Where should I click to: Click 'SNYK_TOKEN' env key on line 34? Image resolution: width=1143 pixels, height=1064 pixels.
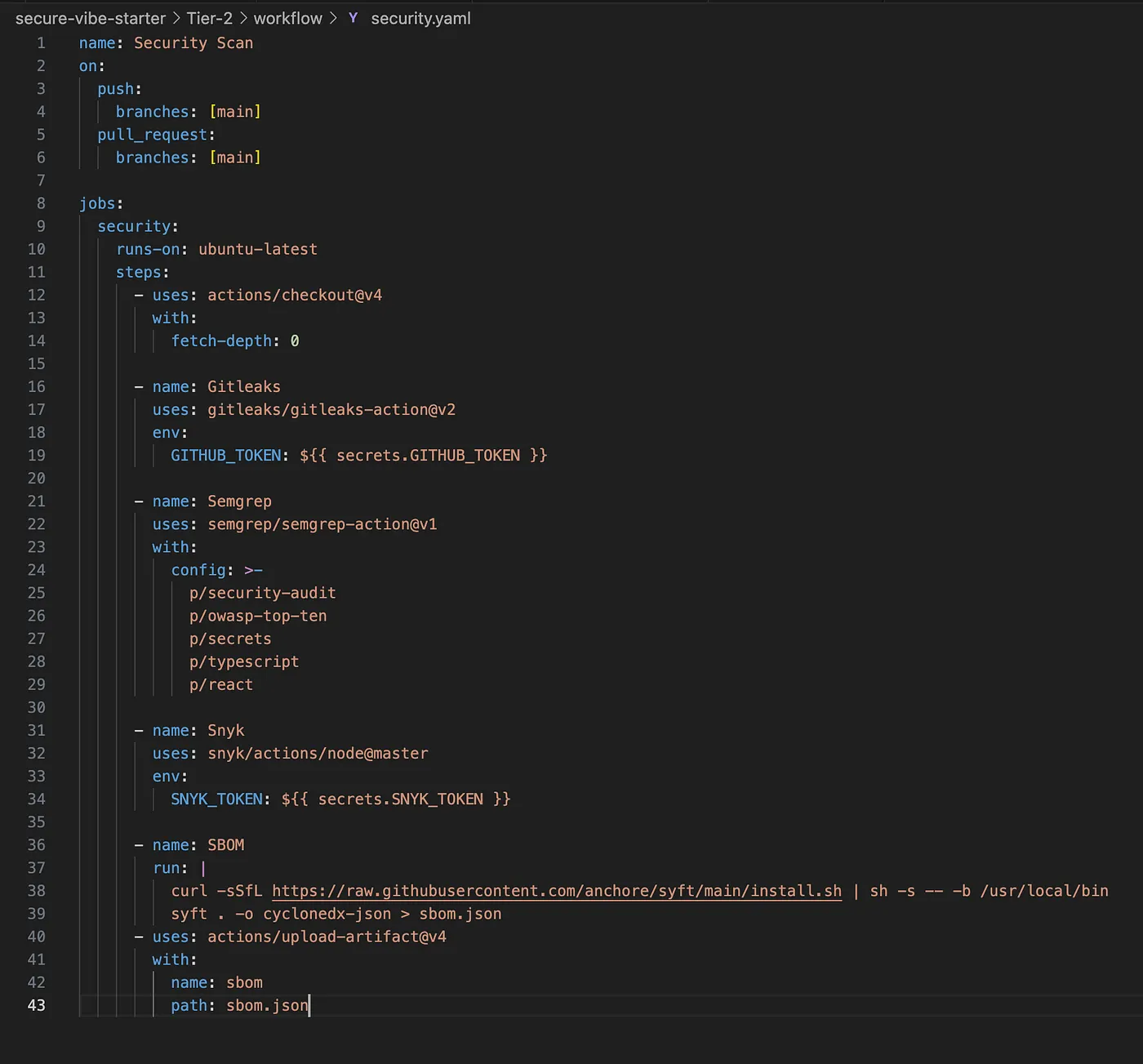click(216, 799)
